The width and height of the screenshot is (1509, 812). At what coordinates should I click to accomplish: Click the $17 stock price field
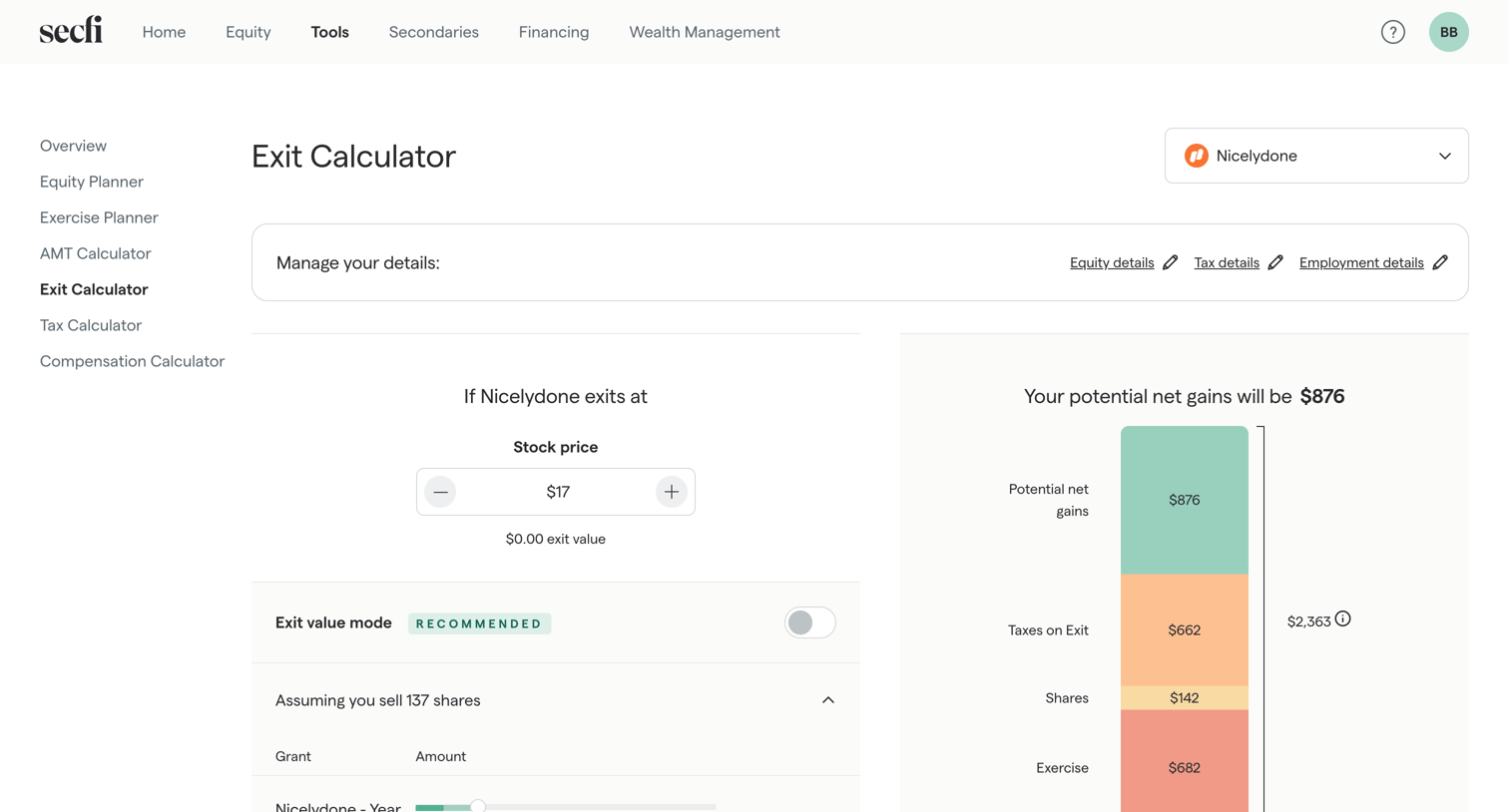[556, 492]
